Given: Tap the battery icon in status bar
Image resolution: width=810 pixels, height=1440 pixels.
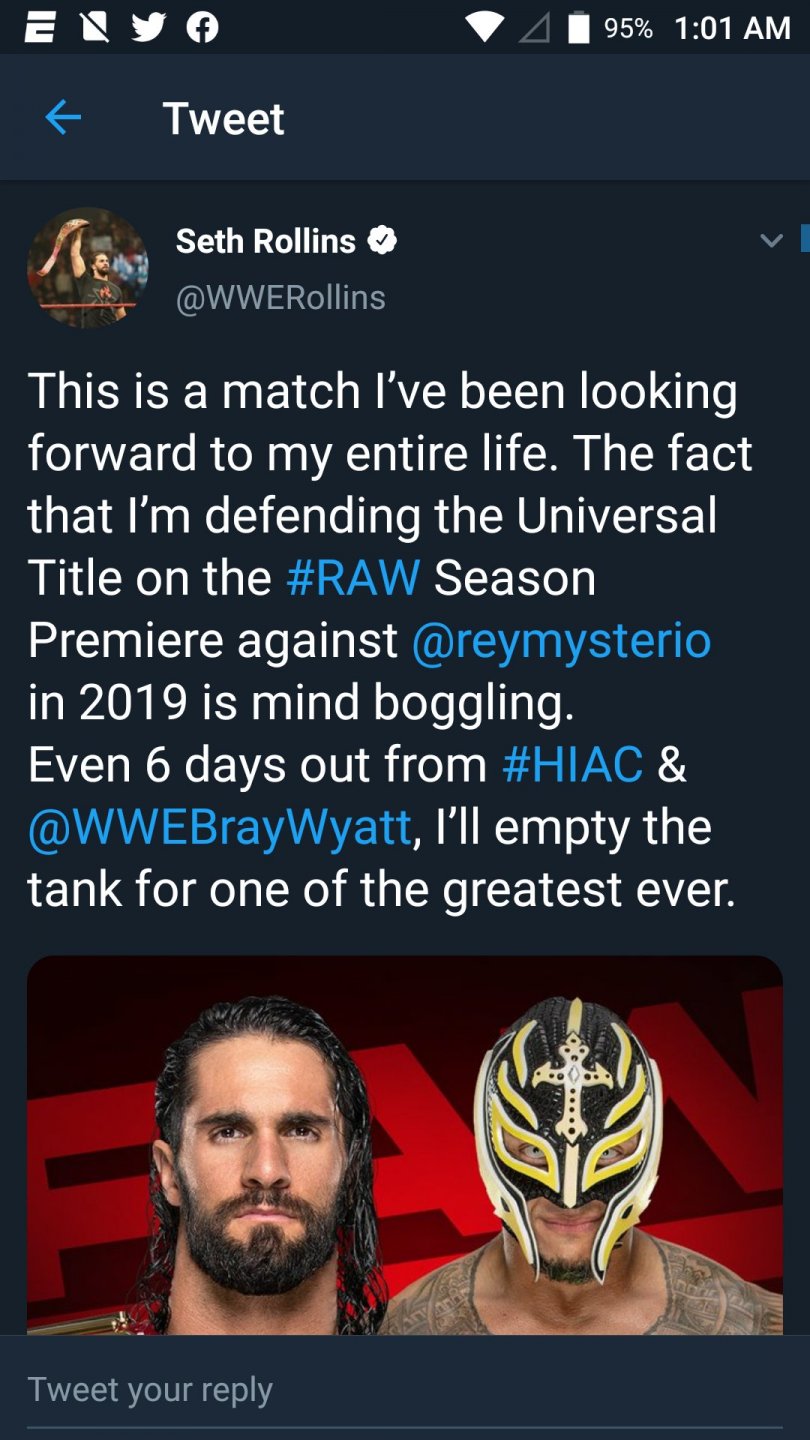Looking at the screenshot, I should click(578, 27).
